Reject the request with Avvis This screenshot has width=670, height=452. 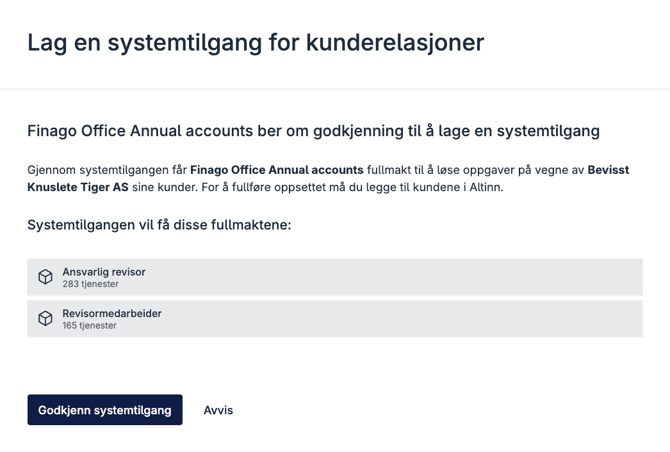tap(218, 410)
